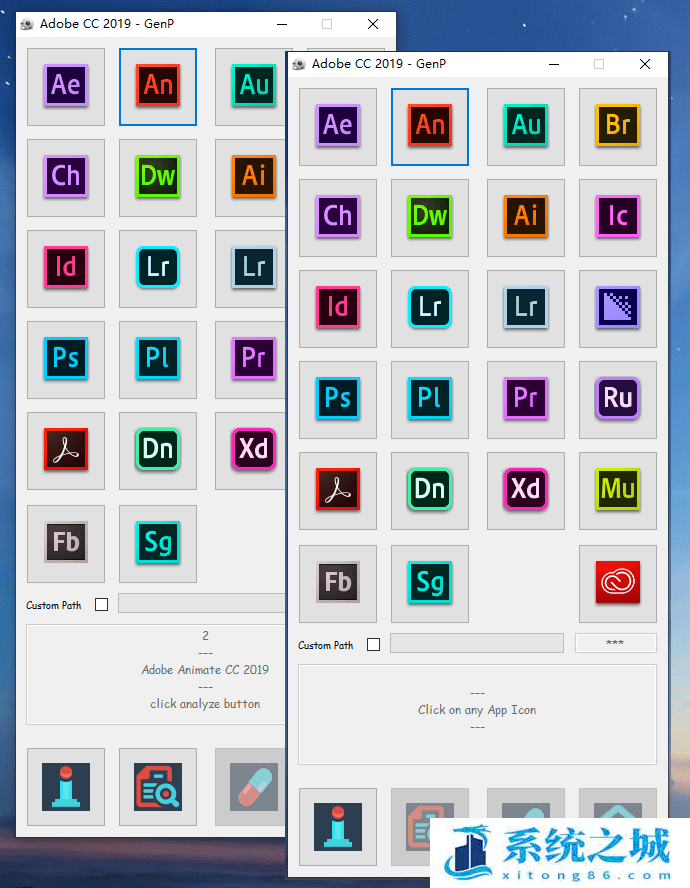Click custom path field in front window
690x888 pixels.
(x=477, y=643)
